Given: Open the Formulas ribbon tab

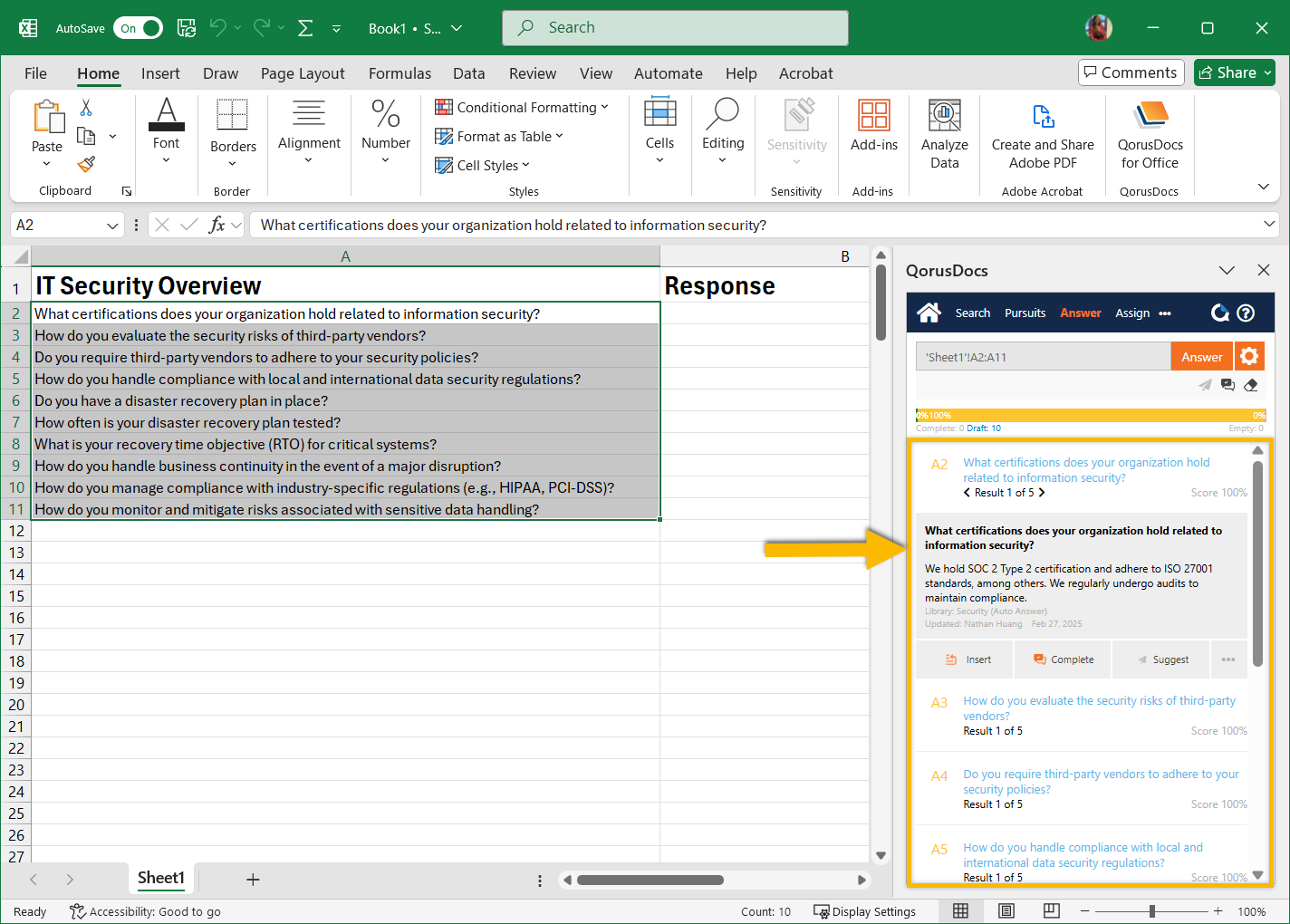Looking at the screenshot, I should [400, 73].
